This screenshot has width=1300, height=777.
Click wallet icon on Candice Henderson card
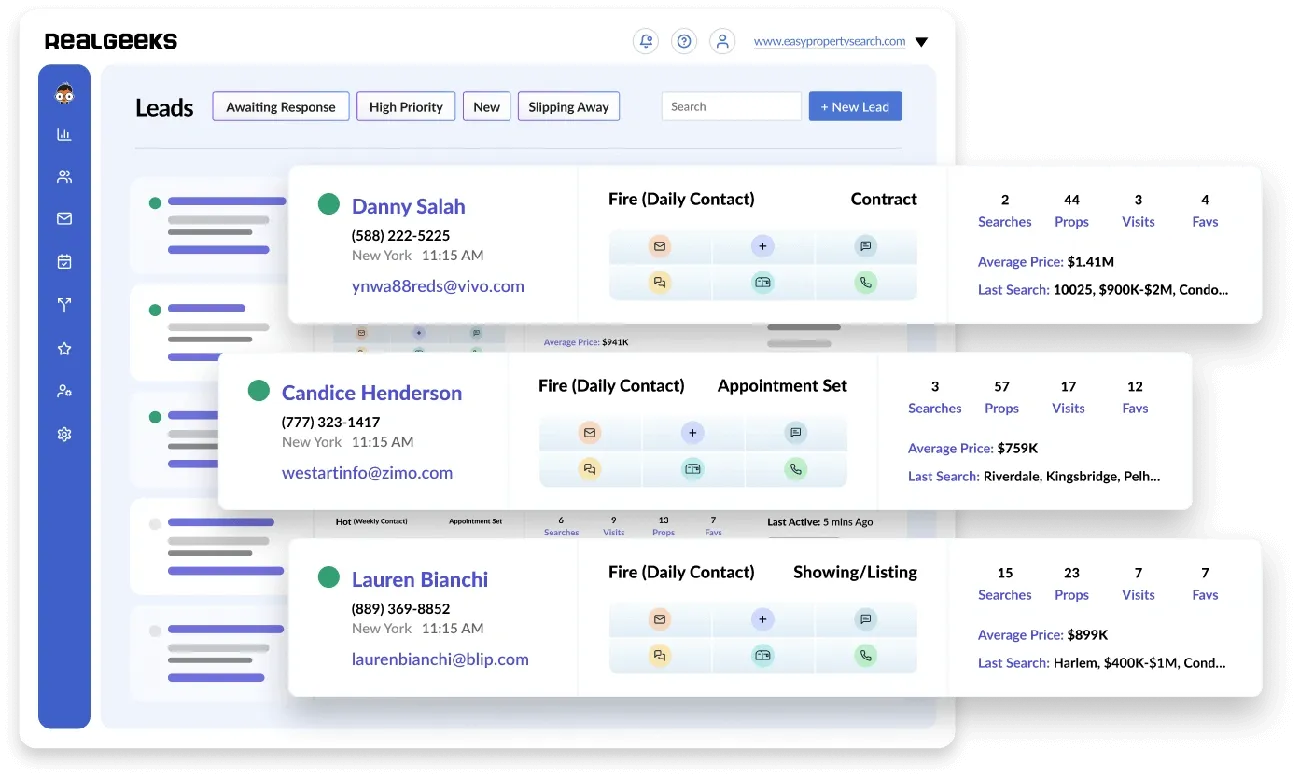coord(693,469)
